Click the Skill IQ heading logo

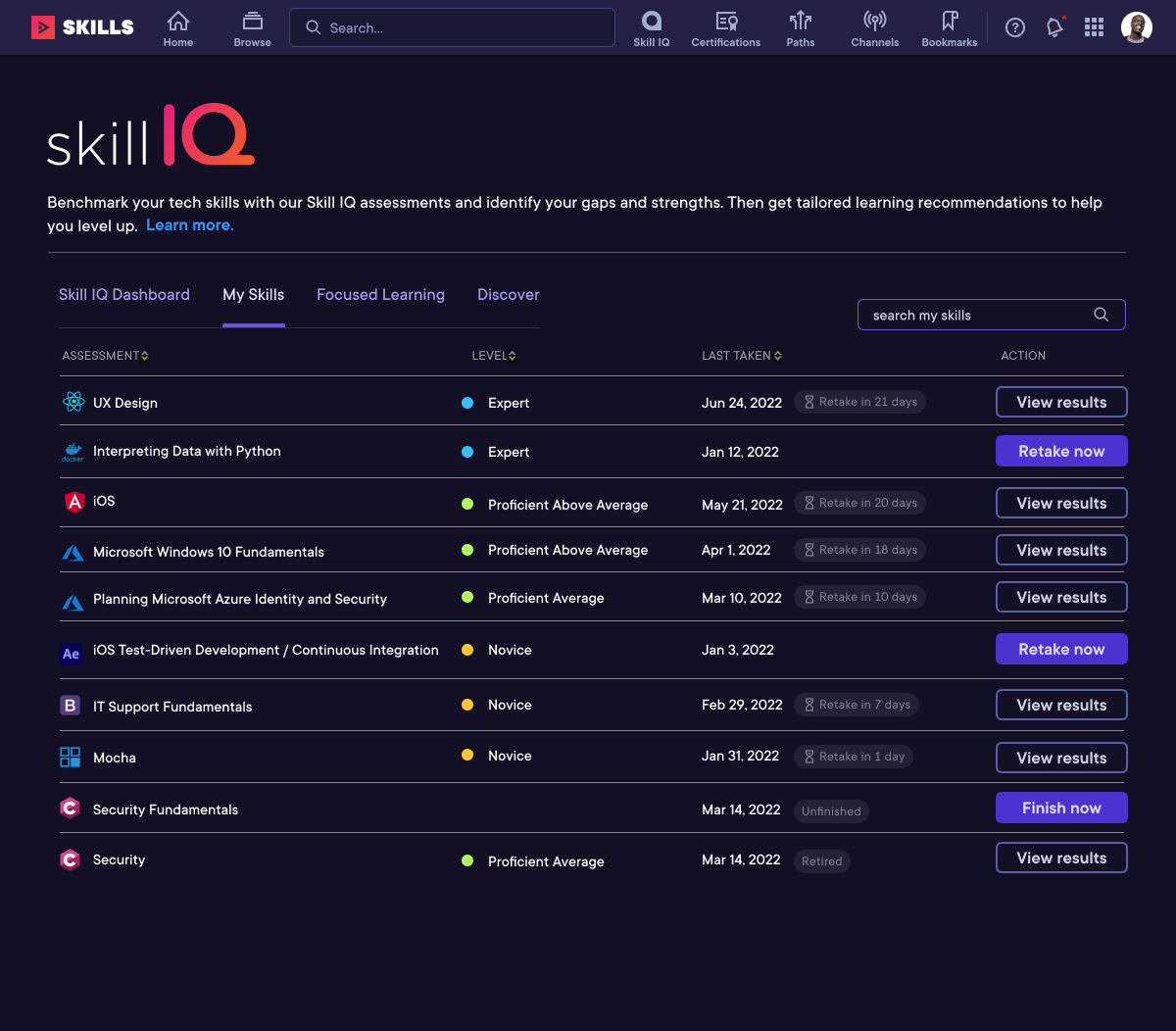(151, 135)
